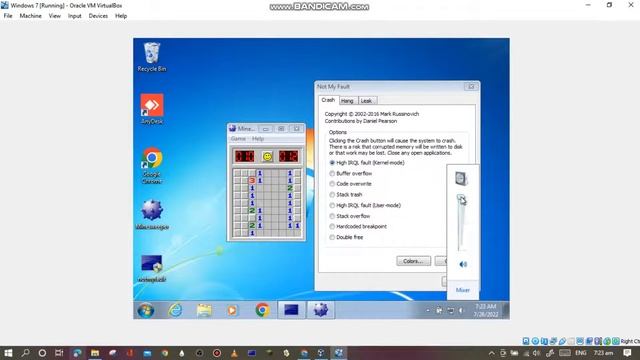
Task: Open the VirtualBox File menu
Action: [x=8, y=16]
